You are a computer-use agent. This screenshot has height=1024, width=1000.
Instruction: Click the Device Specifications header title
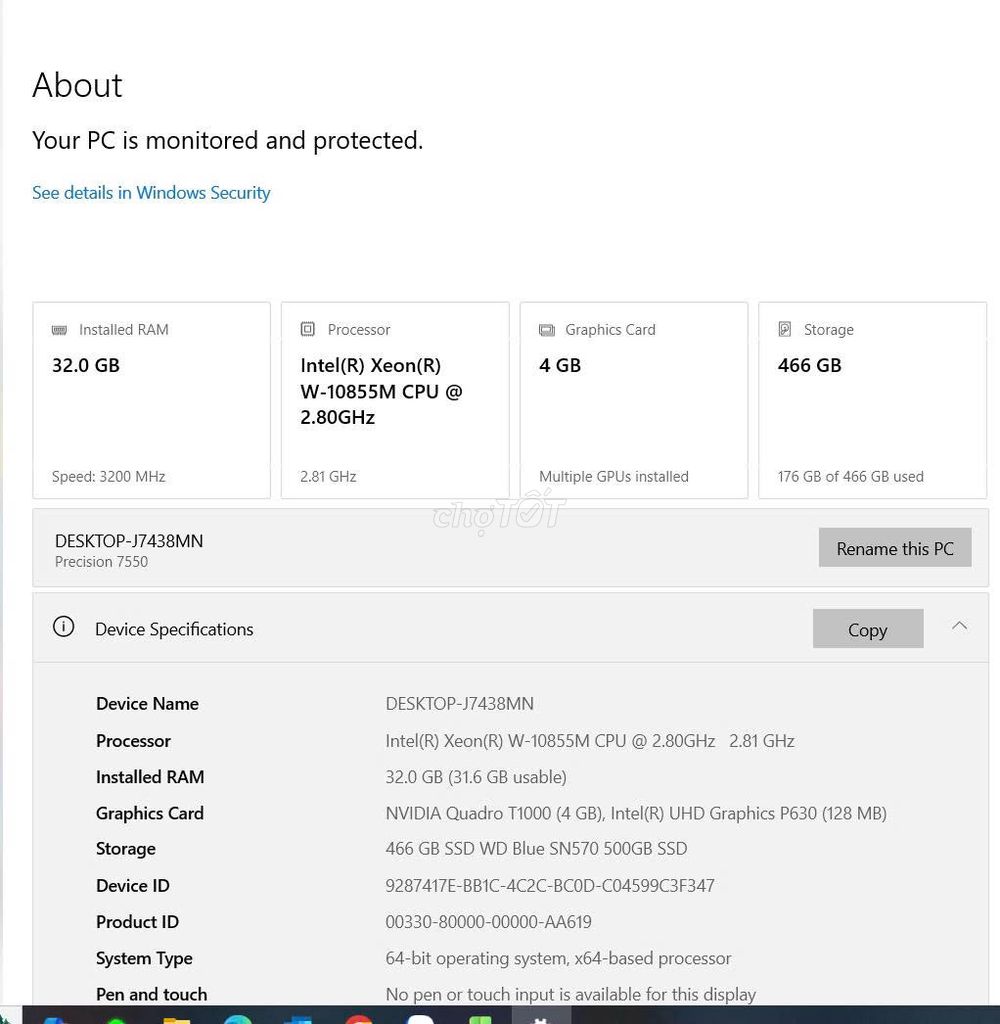(x=174, y=629)
